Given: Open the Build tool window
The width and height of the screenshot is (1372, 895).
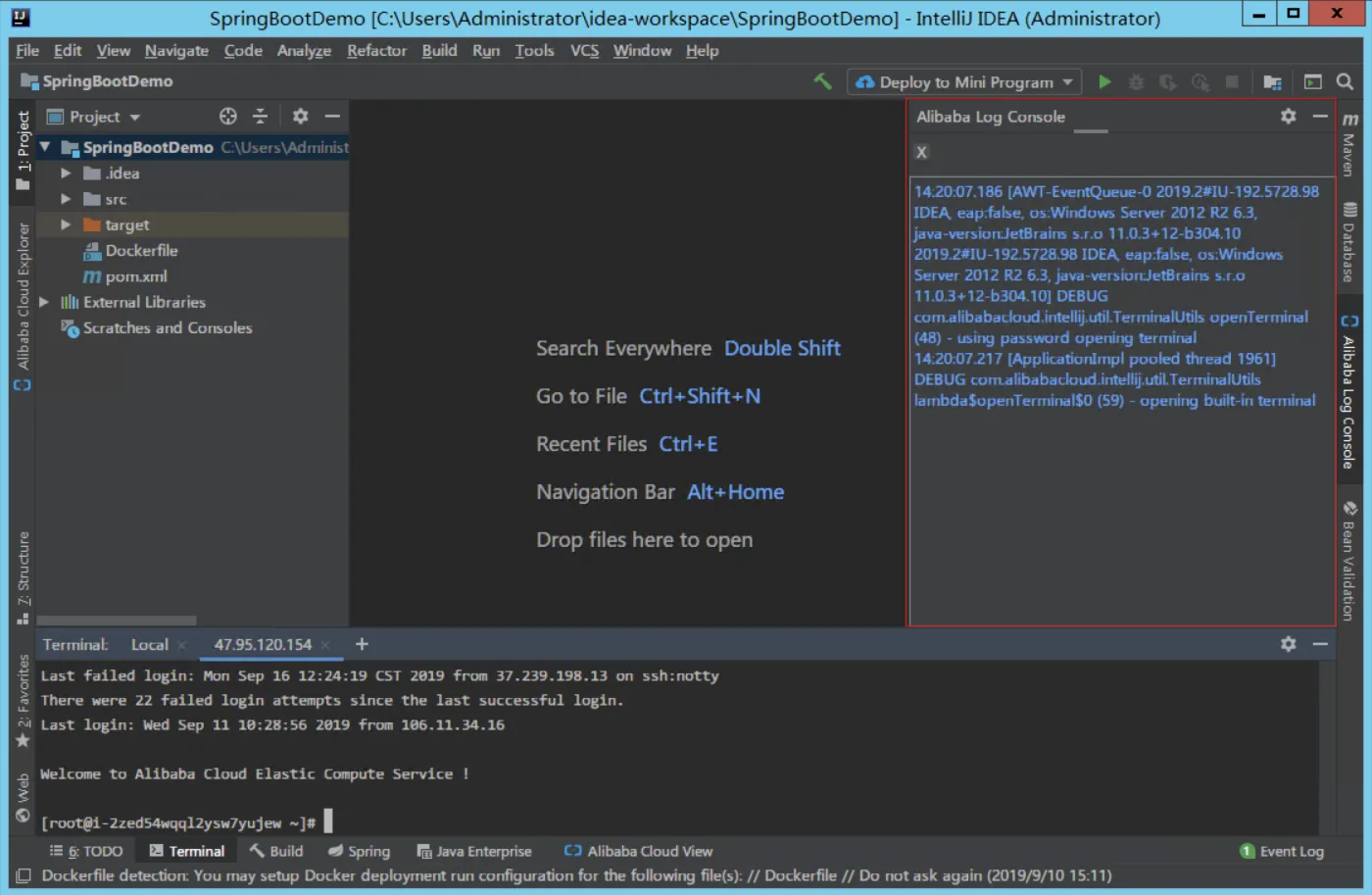Looking at the screenshot, I should [275, 851].
